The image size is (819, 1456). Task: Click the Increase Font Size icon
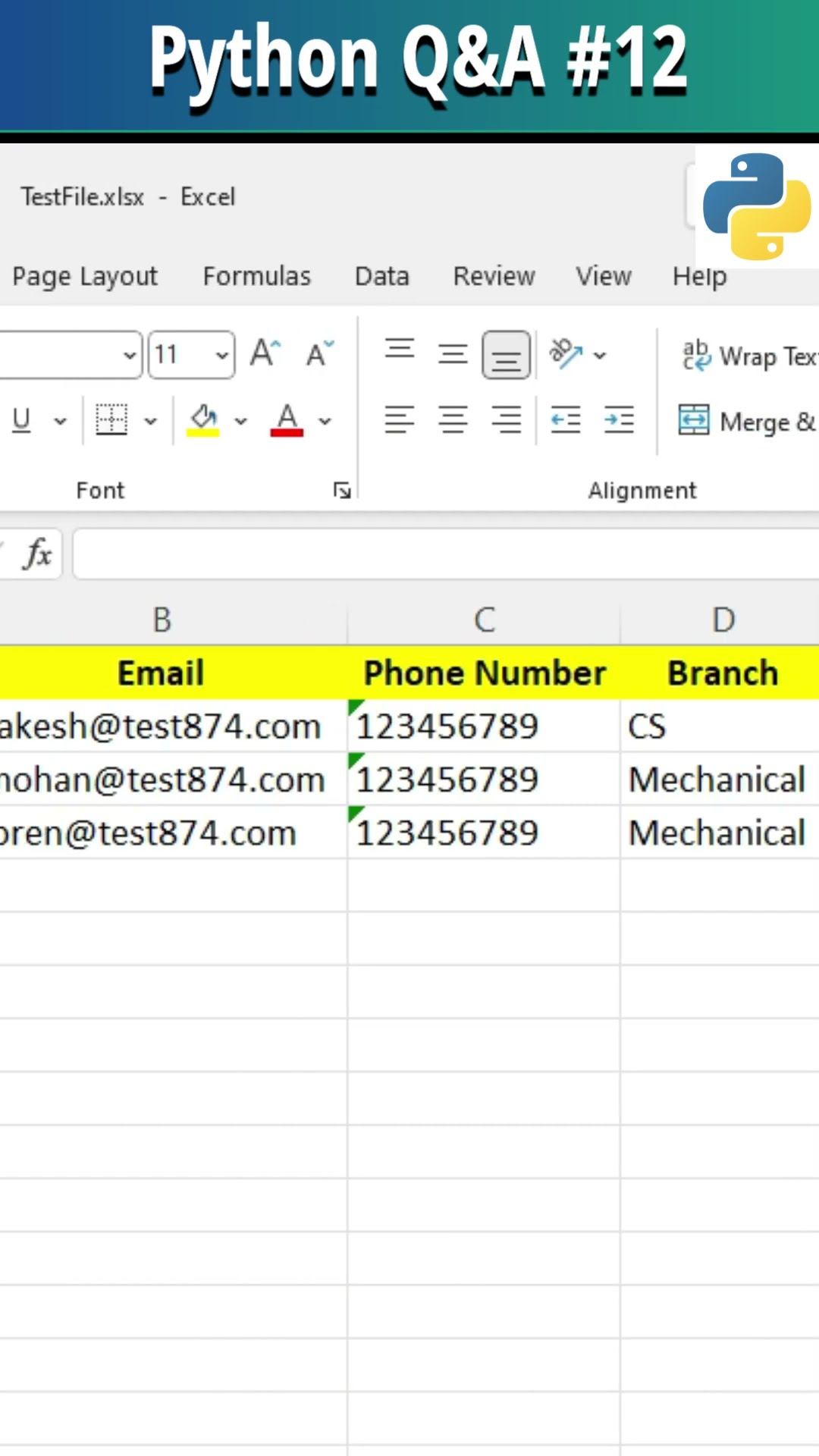coord(265,353)
